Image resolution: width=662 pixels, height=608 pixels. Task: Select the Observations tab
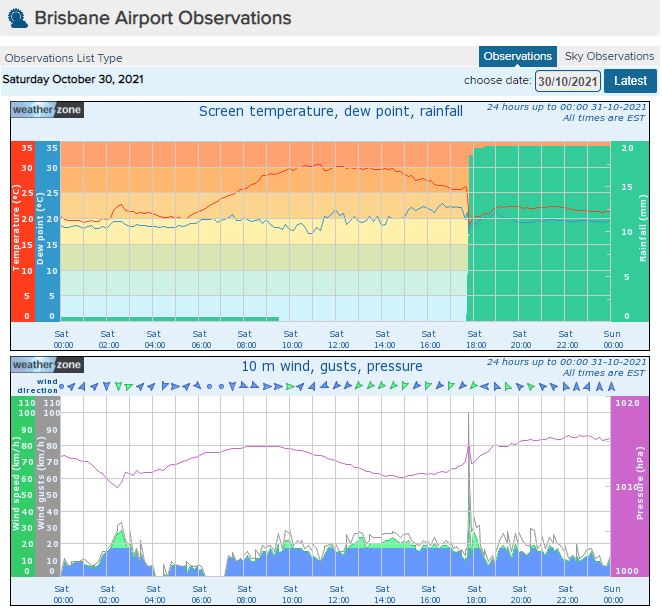point(517,56)
